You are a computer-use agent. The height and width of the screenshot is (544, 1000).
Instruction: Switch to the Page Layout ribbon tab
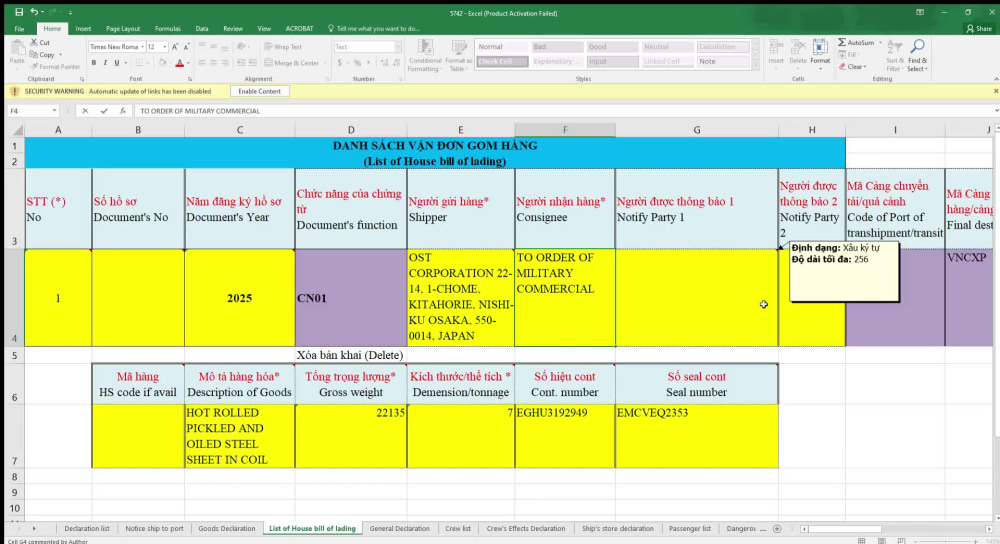coord(122,29)
